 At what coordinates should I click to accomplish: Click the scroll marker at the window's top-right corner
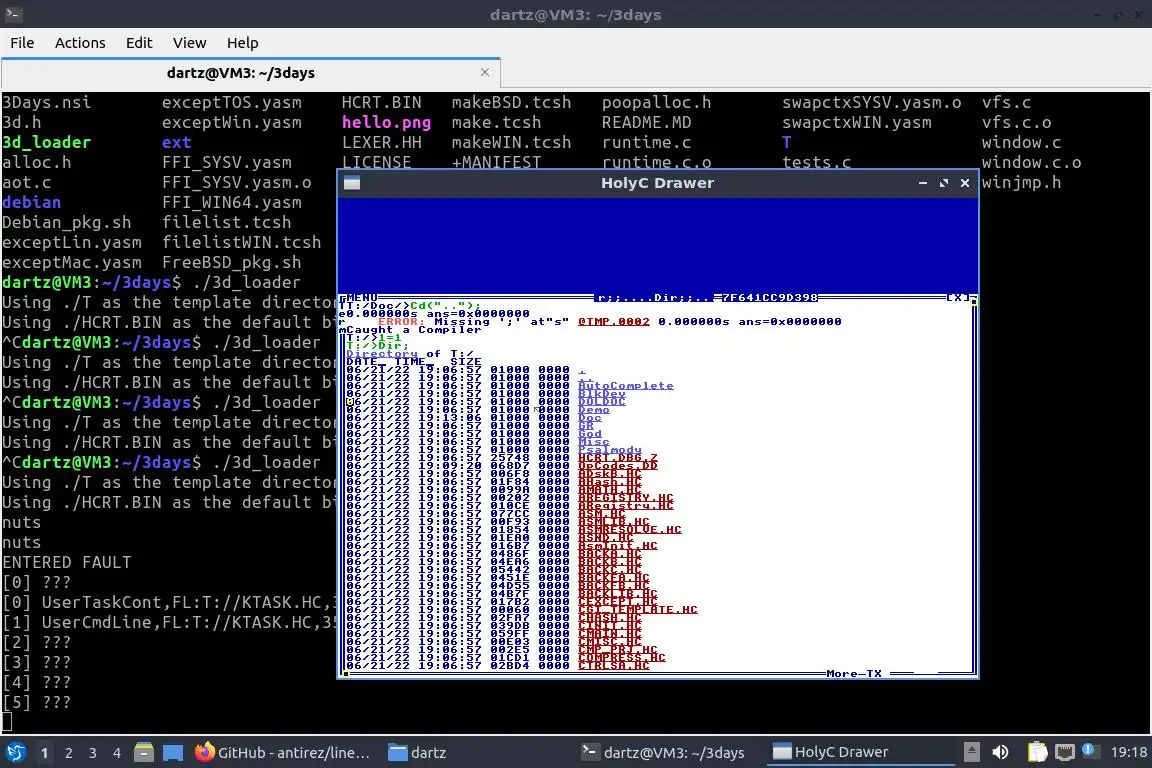coord(974,302)
